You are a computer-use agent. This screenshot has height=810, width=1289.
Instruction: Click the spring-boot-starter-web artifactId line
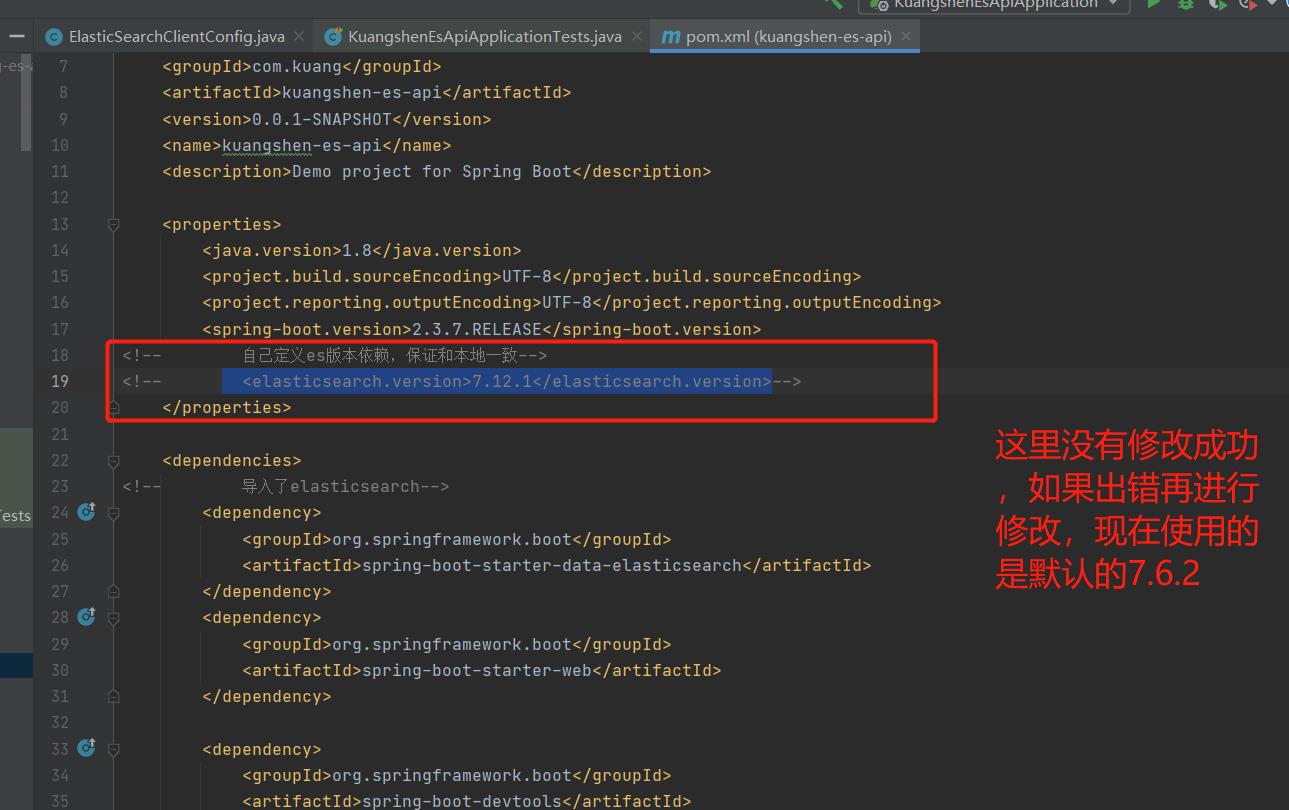pos(481,670)
